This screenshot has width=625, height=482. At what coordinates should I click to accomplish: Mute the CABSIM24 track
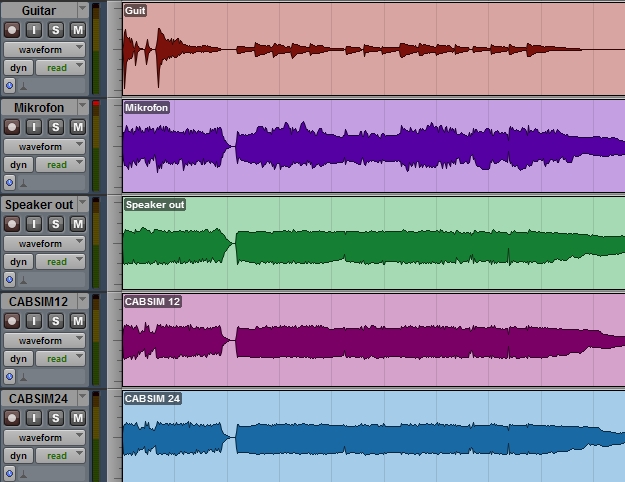tap(78, 418)
